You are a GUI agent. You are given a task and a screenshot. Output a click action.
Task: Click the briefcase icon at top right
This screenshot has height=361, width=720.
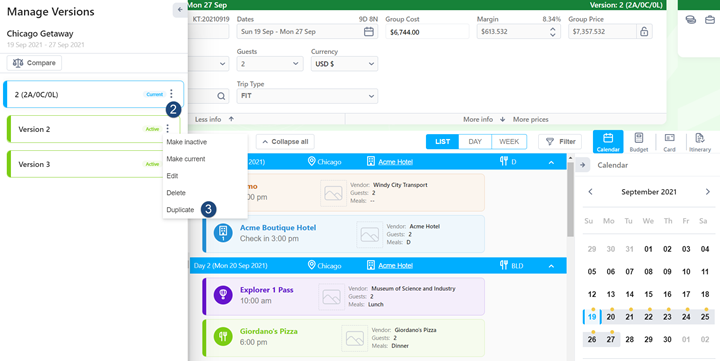point(710,19)
